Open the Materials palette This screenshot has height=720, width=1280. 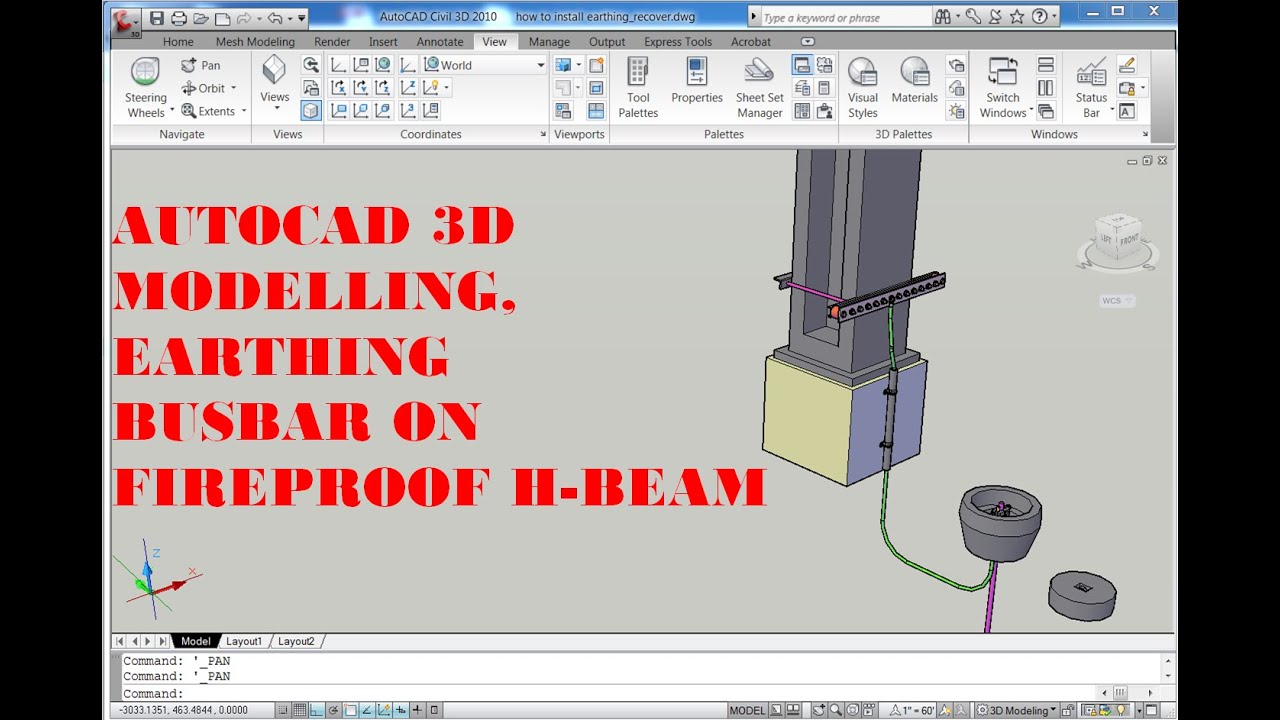[x=915, y=81]
